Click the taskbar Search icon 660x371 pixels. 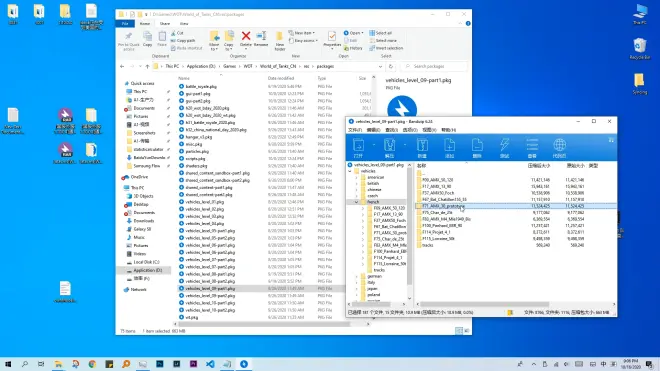(x=25, y=364)
